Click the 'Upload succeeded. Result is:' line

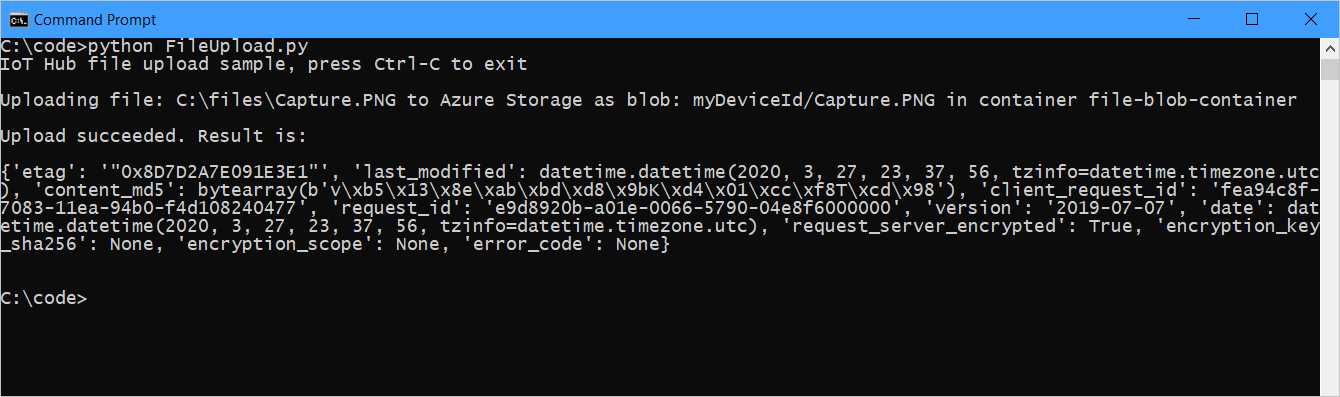(154, 136)
